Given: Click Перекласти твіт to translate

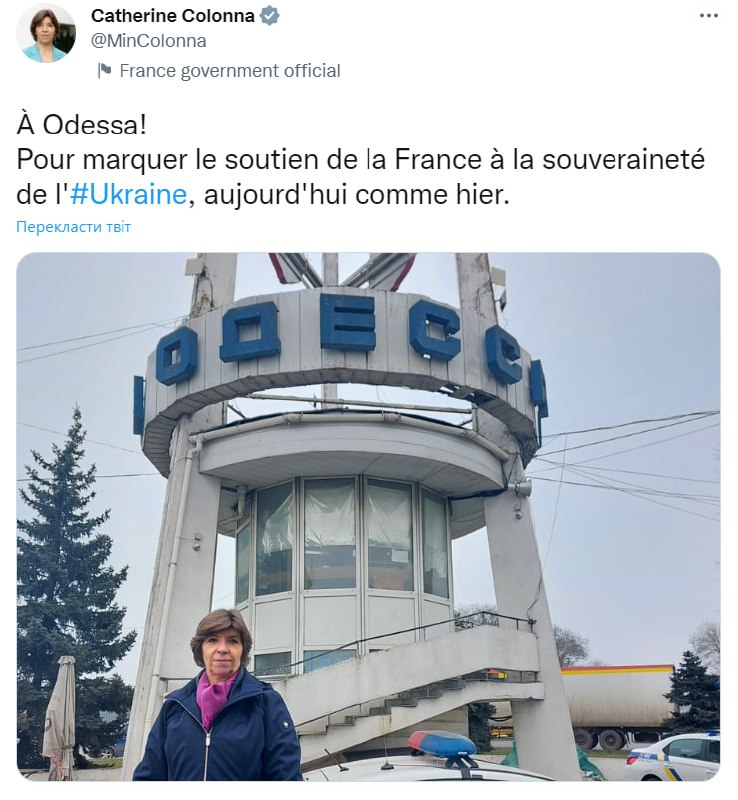Looking at the screenshot, I should [73, 227].
